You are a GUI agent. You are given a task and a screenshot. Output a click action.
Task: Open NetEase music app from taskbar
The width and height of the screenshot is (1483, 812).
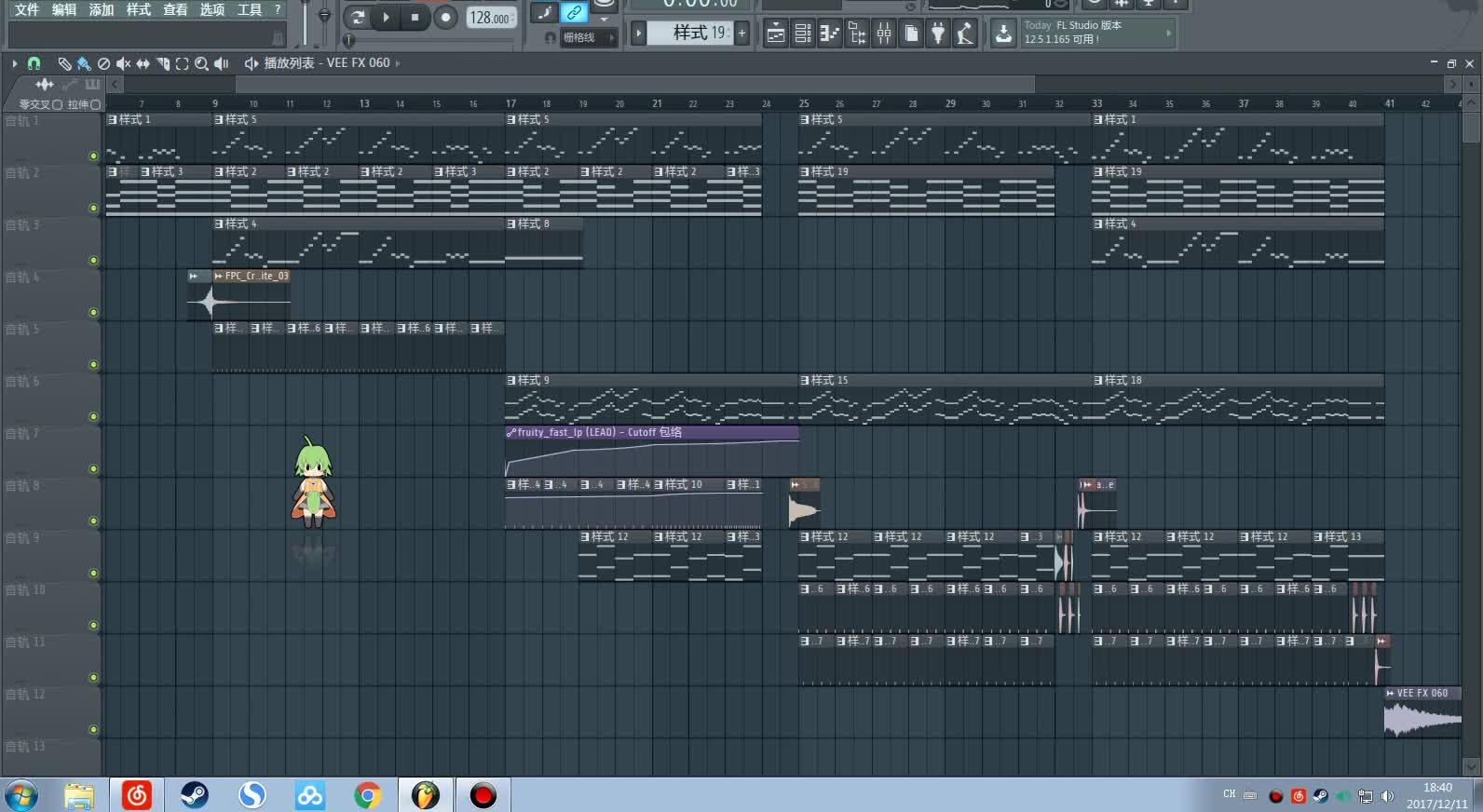click(x=137, y=795)
